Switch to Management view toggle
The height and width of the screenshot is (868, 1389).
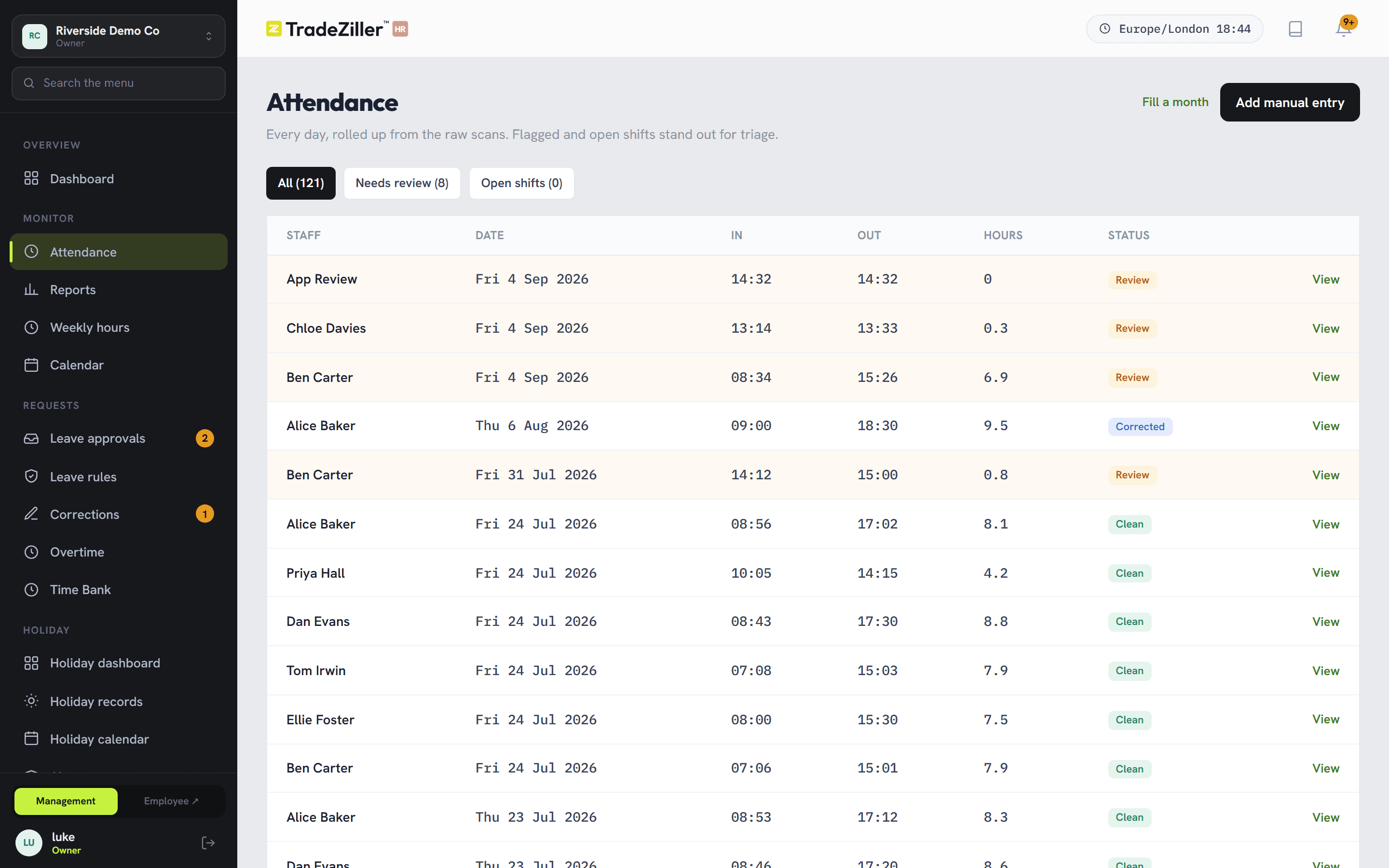click(66, 801)
